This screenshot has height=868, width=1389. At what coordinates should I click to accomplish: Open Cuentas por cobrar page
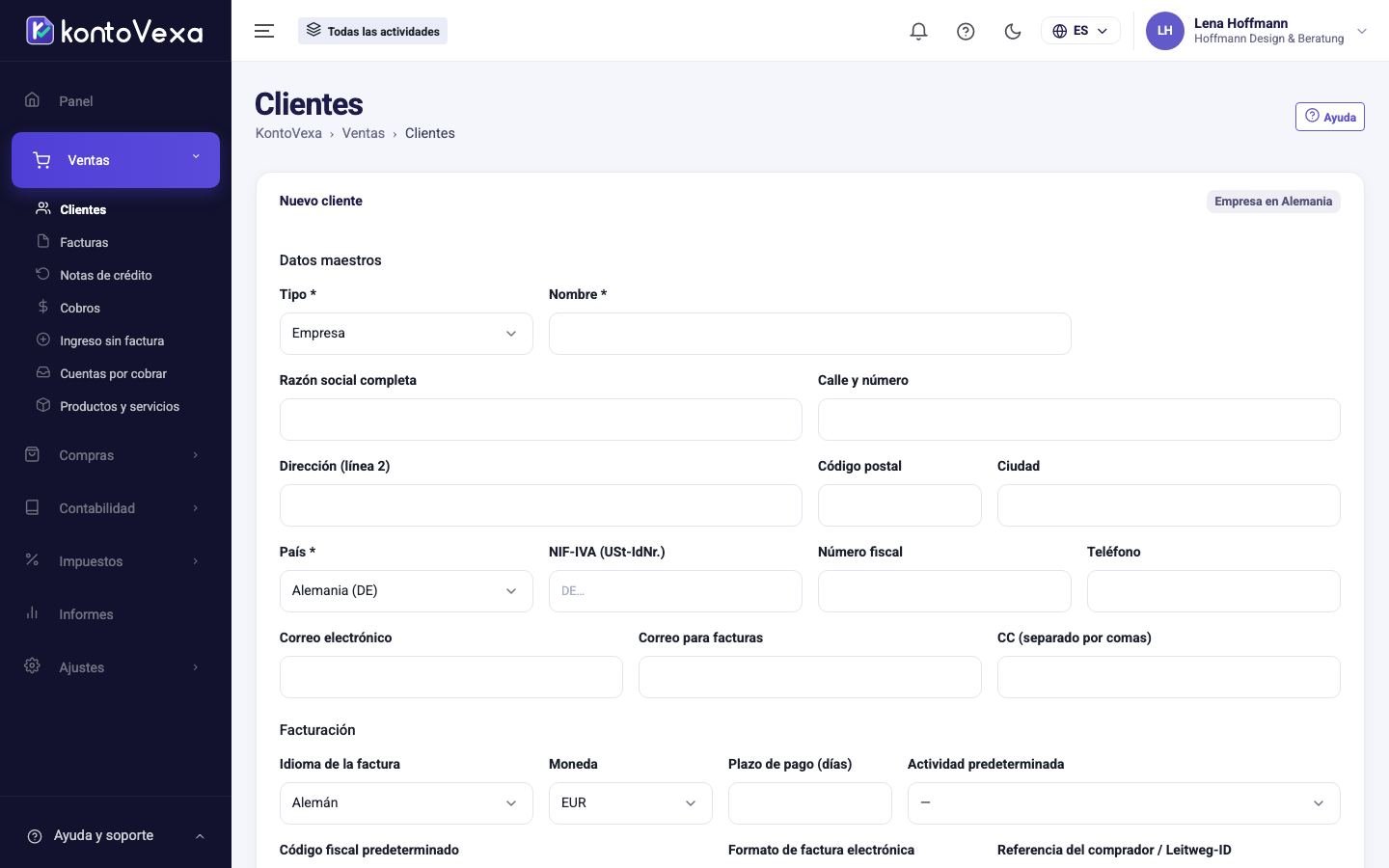[113, 373]
